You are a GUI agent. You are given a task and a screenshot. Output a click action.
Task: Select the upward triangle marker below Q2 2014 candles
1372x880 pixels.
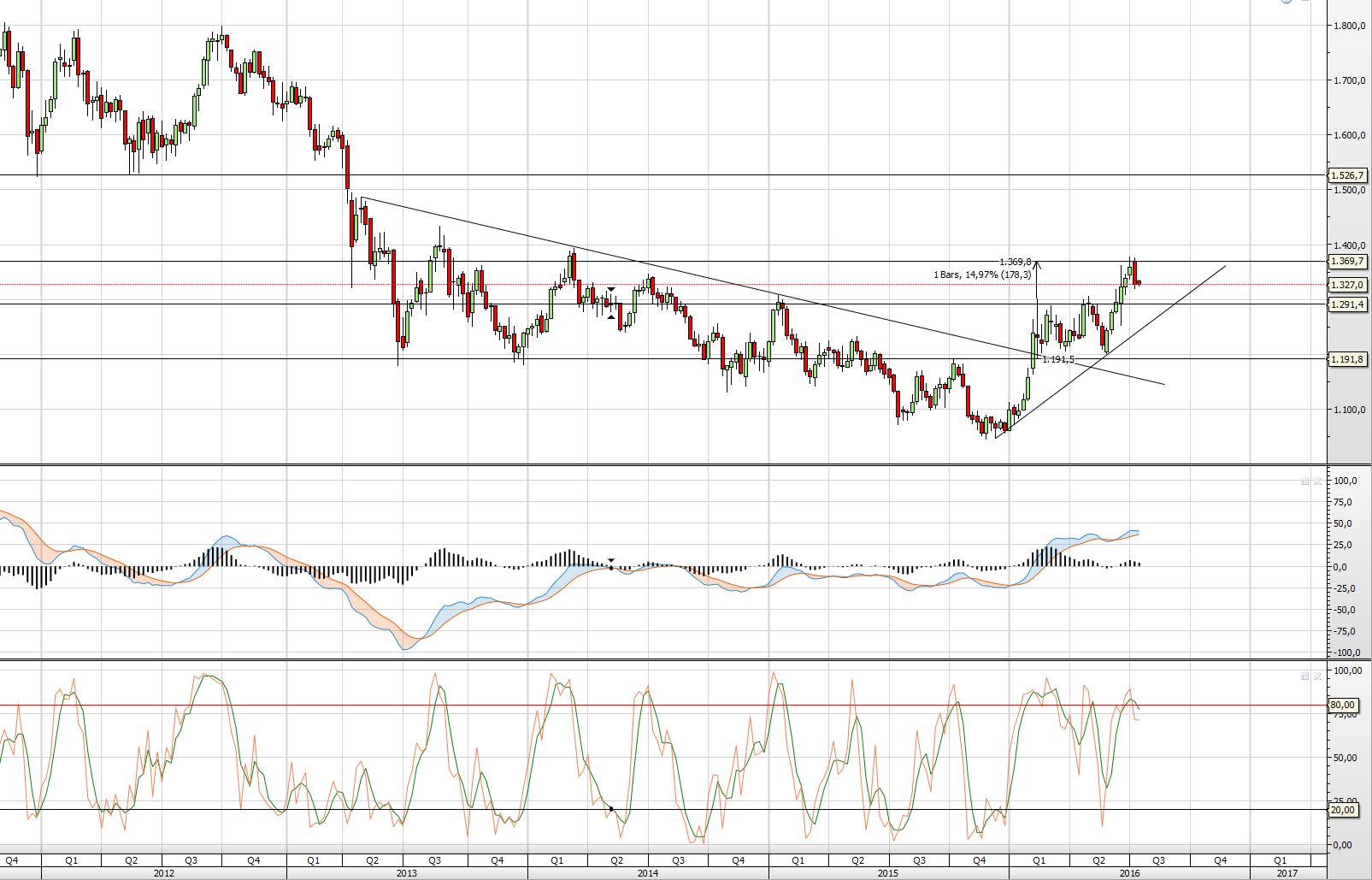point(611,317)
